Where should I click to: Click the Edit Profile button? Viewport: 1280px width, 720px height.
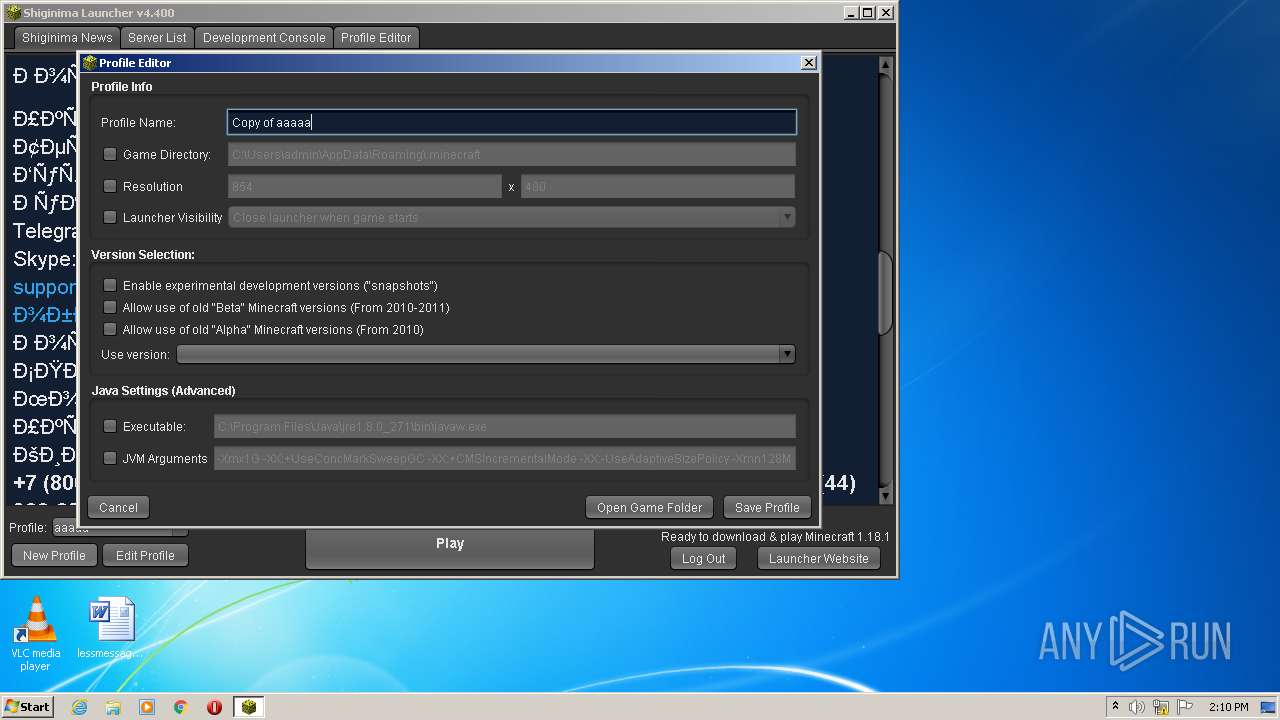coord(145,555)
